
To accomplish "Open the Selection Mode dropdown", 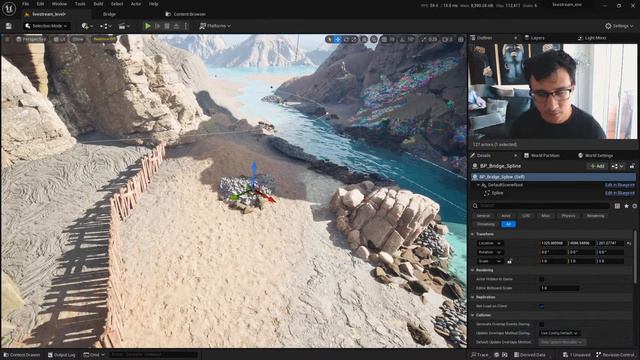I will coord(46,26).
